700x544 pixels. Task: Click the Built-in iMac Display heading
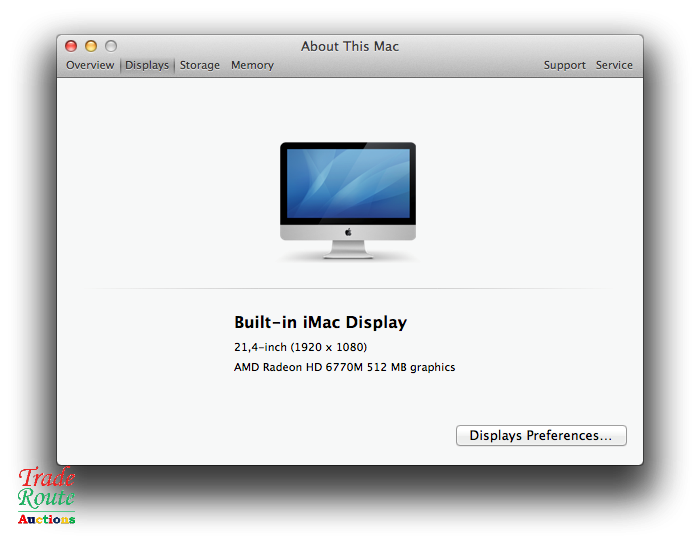click(x=321, y=322)
